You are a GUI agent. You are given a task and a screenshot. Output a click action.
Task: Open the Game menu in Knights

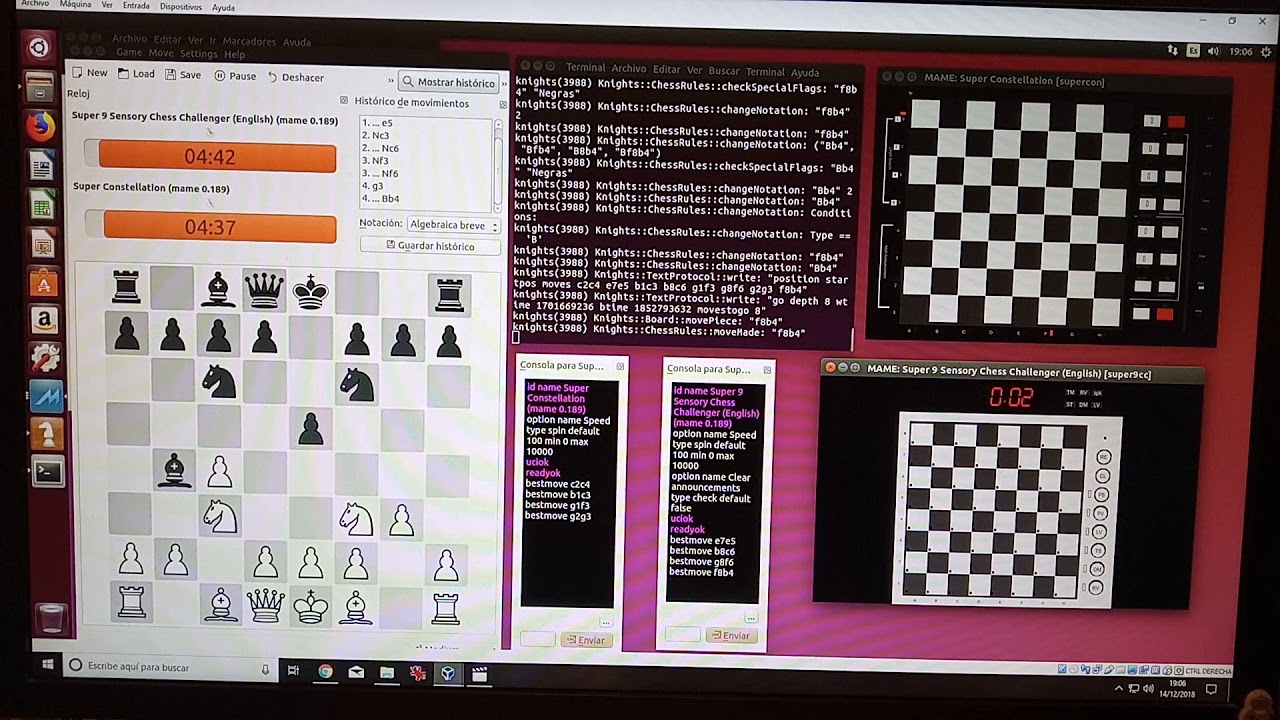(129, 53)
